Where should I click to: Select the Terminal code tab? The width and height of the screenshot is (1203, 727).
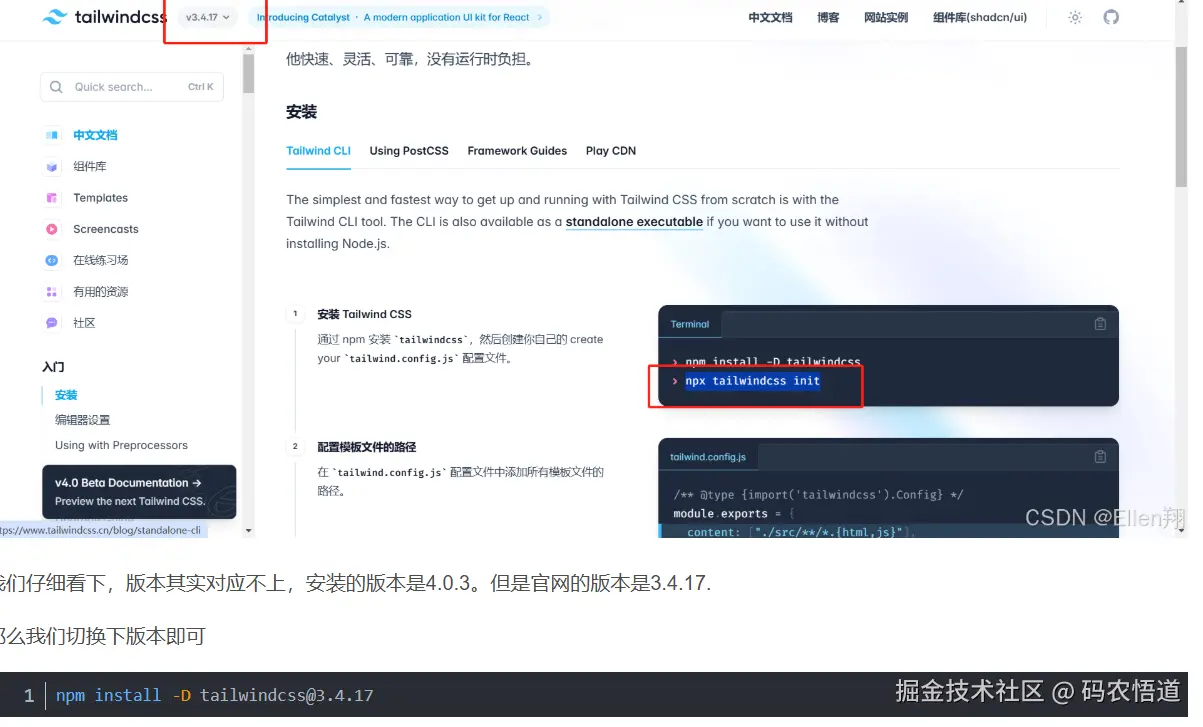[690, 324]
